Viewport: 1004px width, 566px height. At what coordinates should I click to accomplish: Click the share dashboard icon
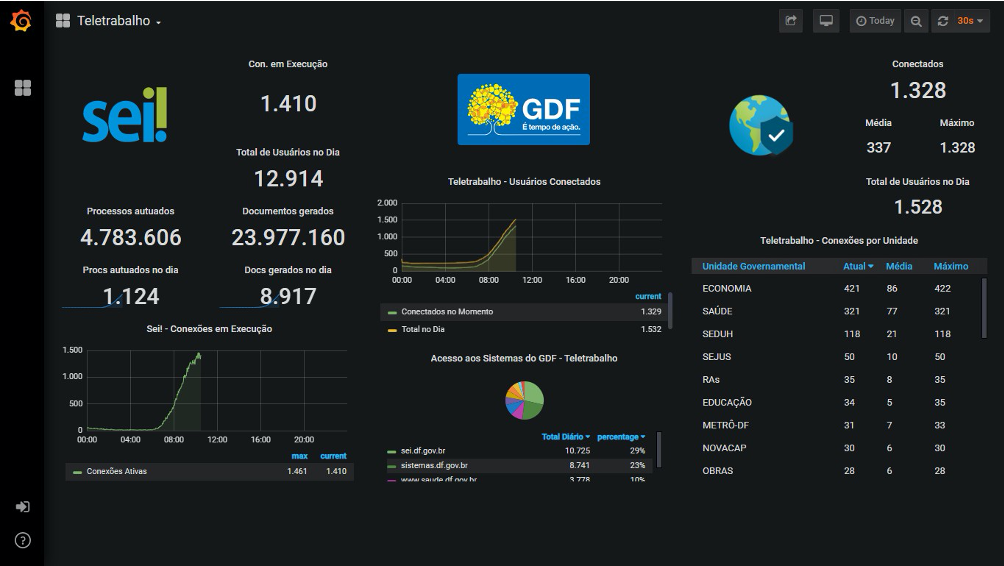[791, 21]
